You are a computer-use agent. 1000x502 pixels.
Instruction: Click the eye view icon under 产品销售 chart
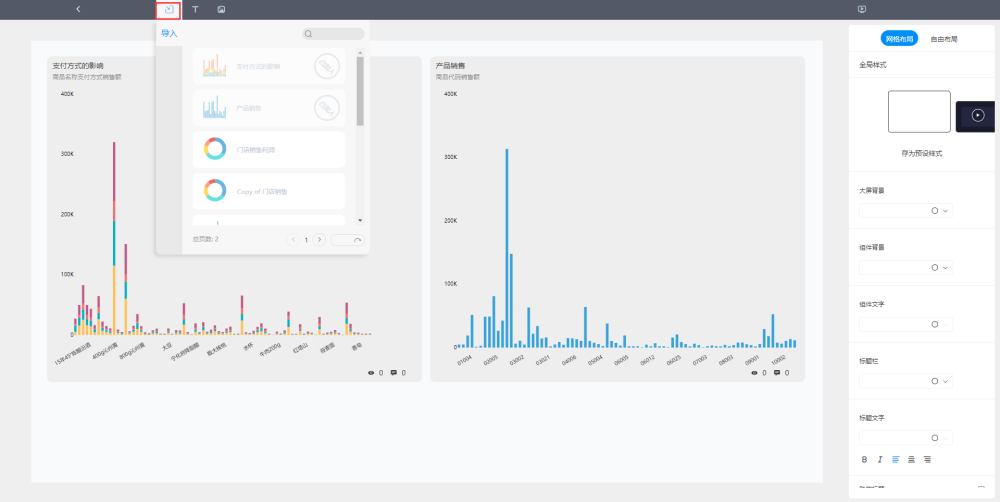[754, 373]
